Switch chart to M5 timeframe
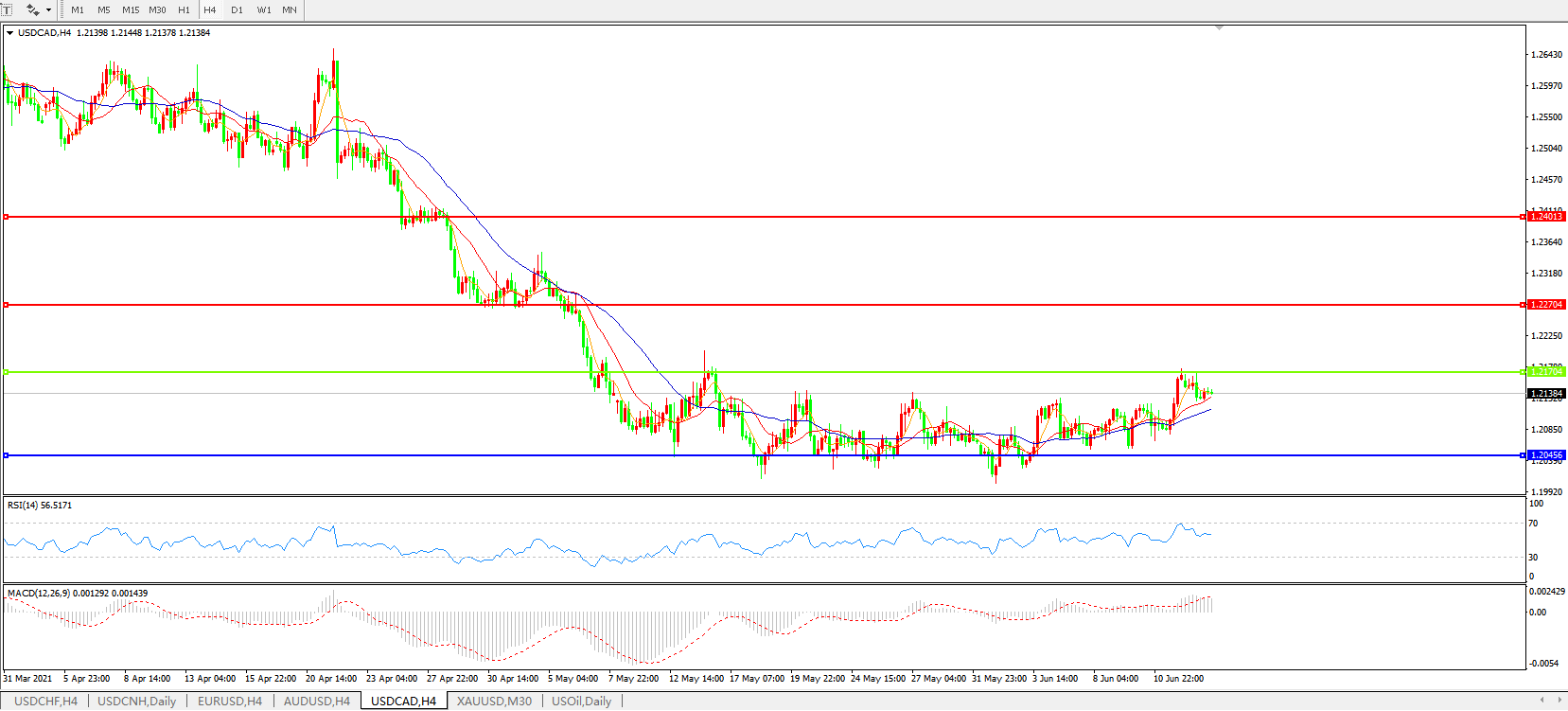This screenshot has width=1568, height=711. pos(104,10)
